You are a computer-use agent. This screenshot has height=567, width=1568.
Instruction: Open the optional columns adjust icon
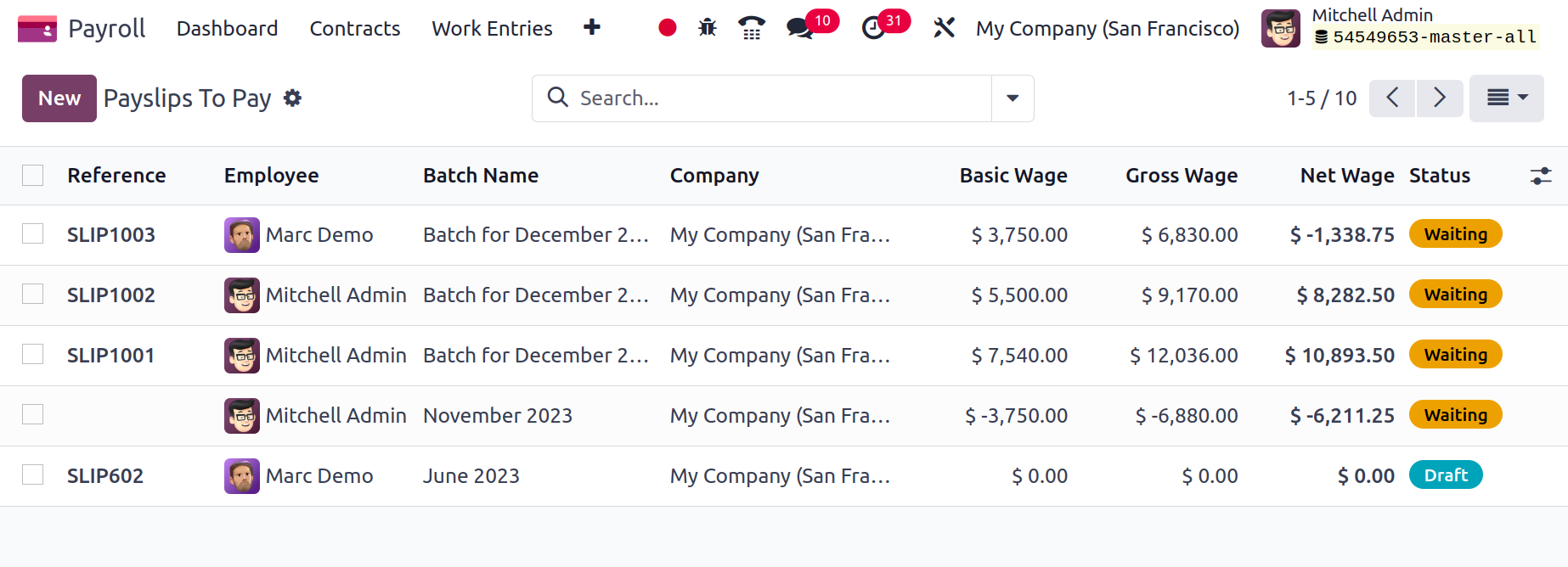pyautogui.click(x=1541, y=176)
